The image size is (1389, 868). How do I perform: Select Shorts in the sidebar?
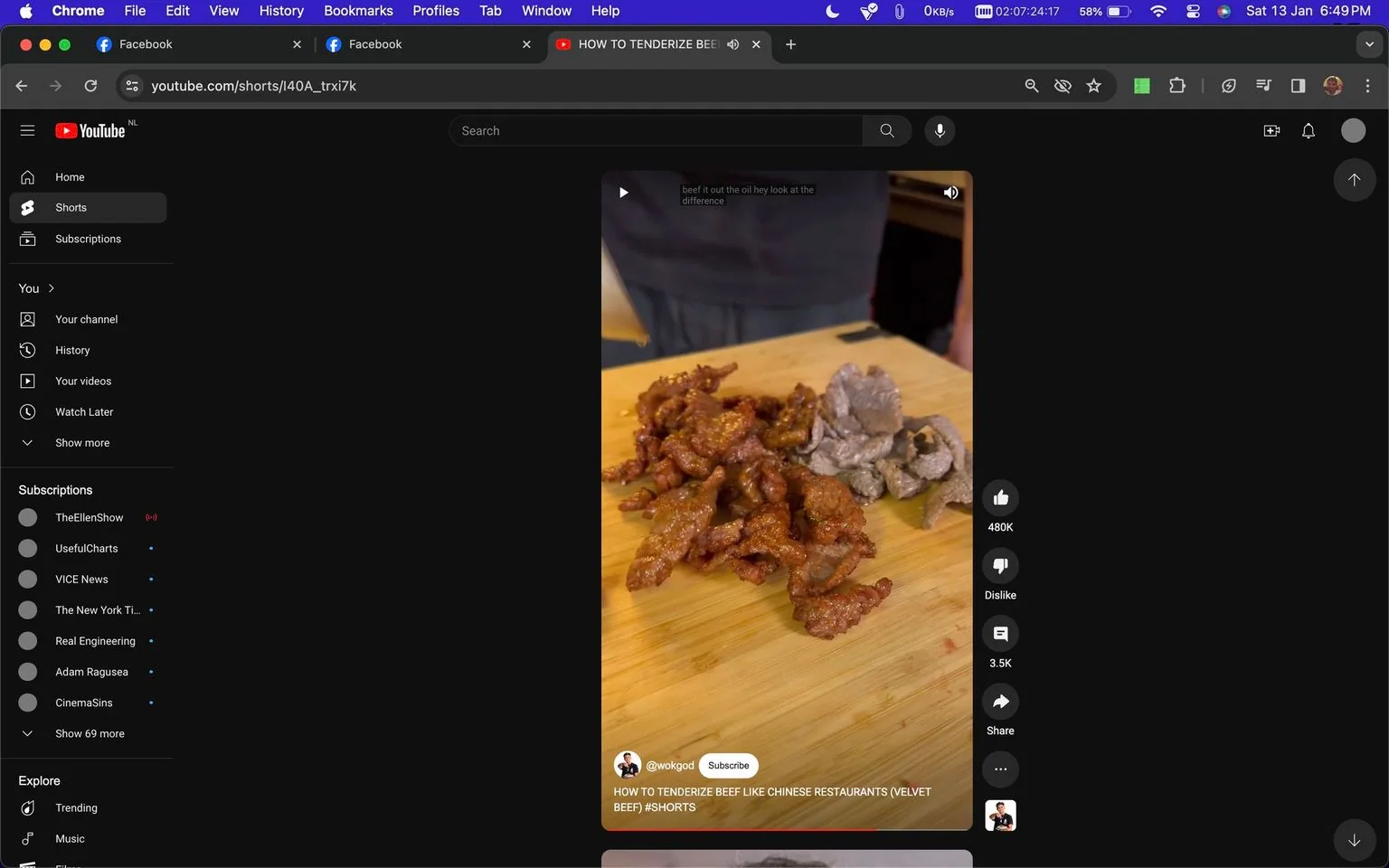coord(88,208)
